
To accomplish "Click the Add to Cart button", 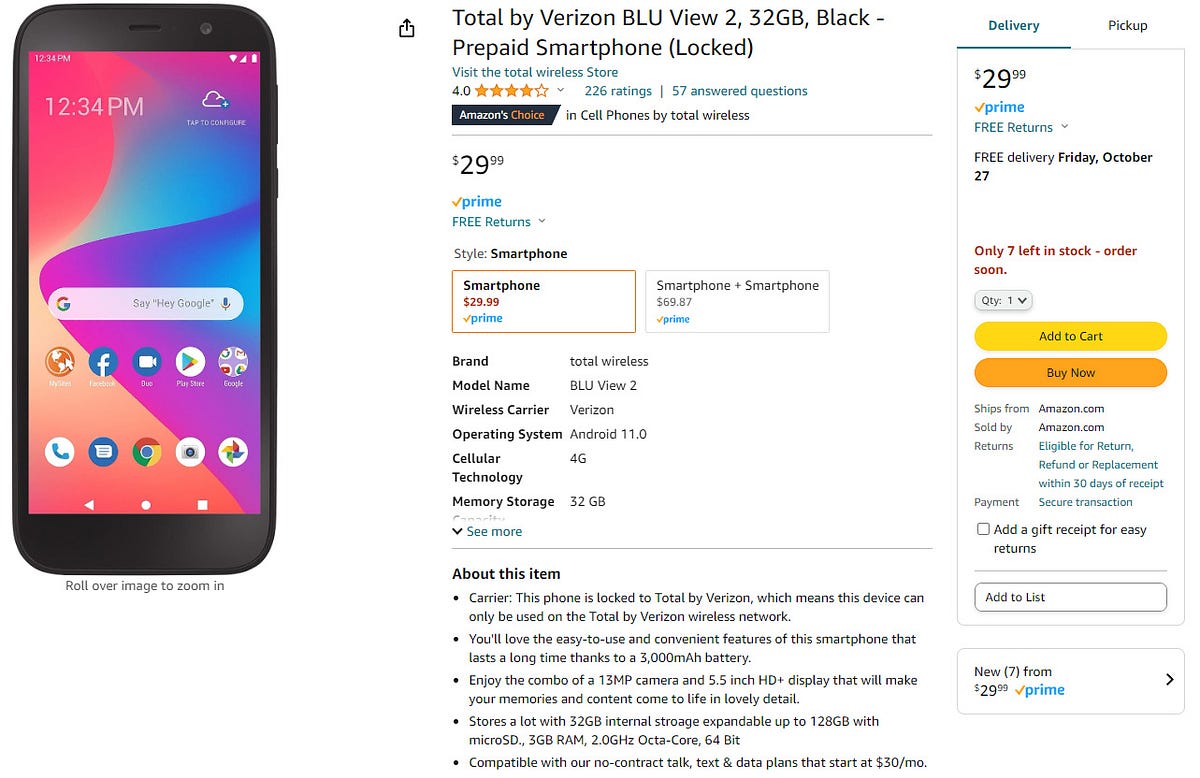I will 1070,336.
